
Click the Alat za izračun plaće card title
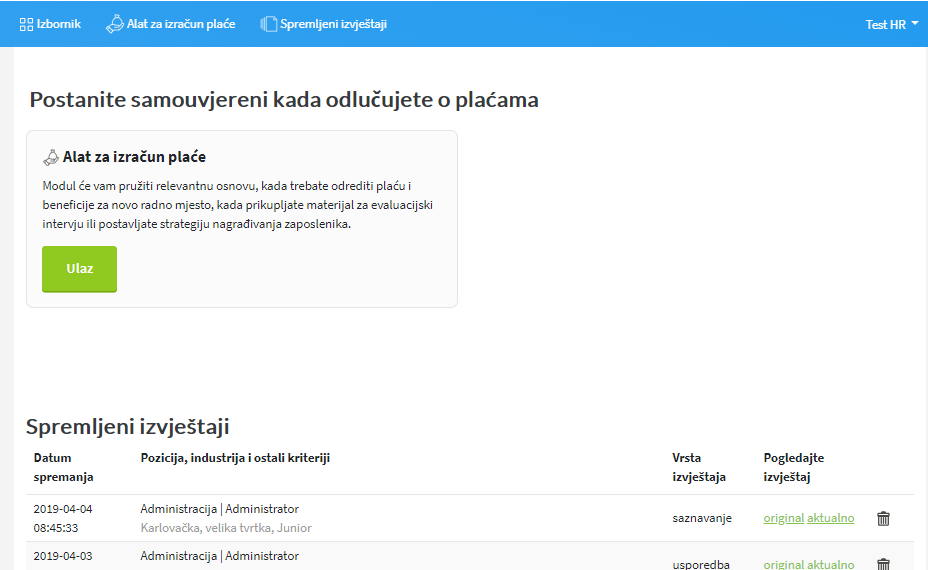[134, 157]
